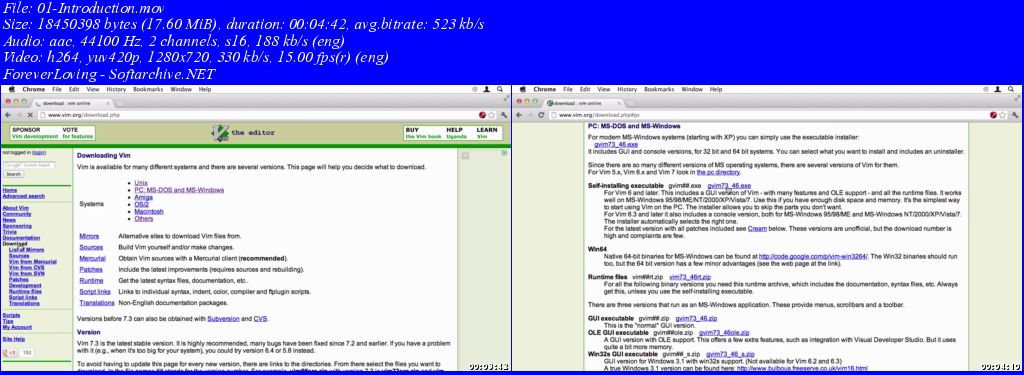The width and height of the screenshot is (1024, 375).
Task: Download gvim73_46ole.zip OLE GUI link
Action: 723,333
